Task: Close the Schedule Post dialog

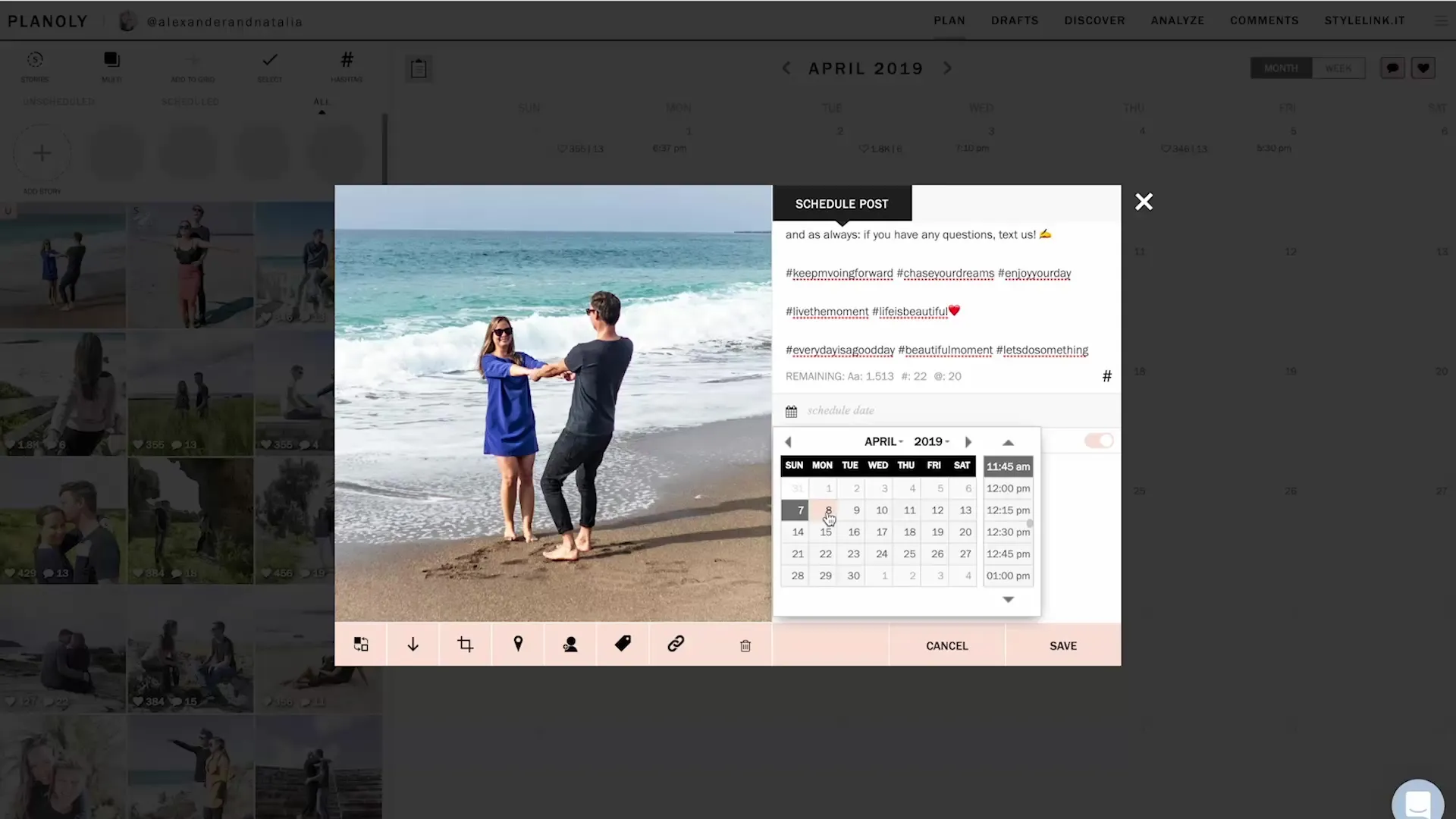Action: pos(1144,202)
